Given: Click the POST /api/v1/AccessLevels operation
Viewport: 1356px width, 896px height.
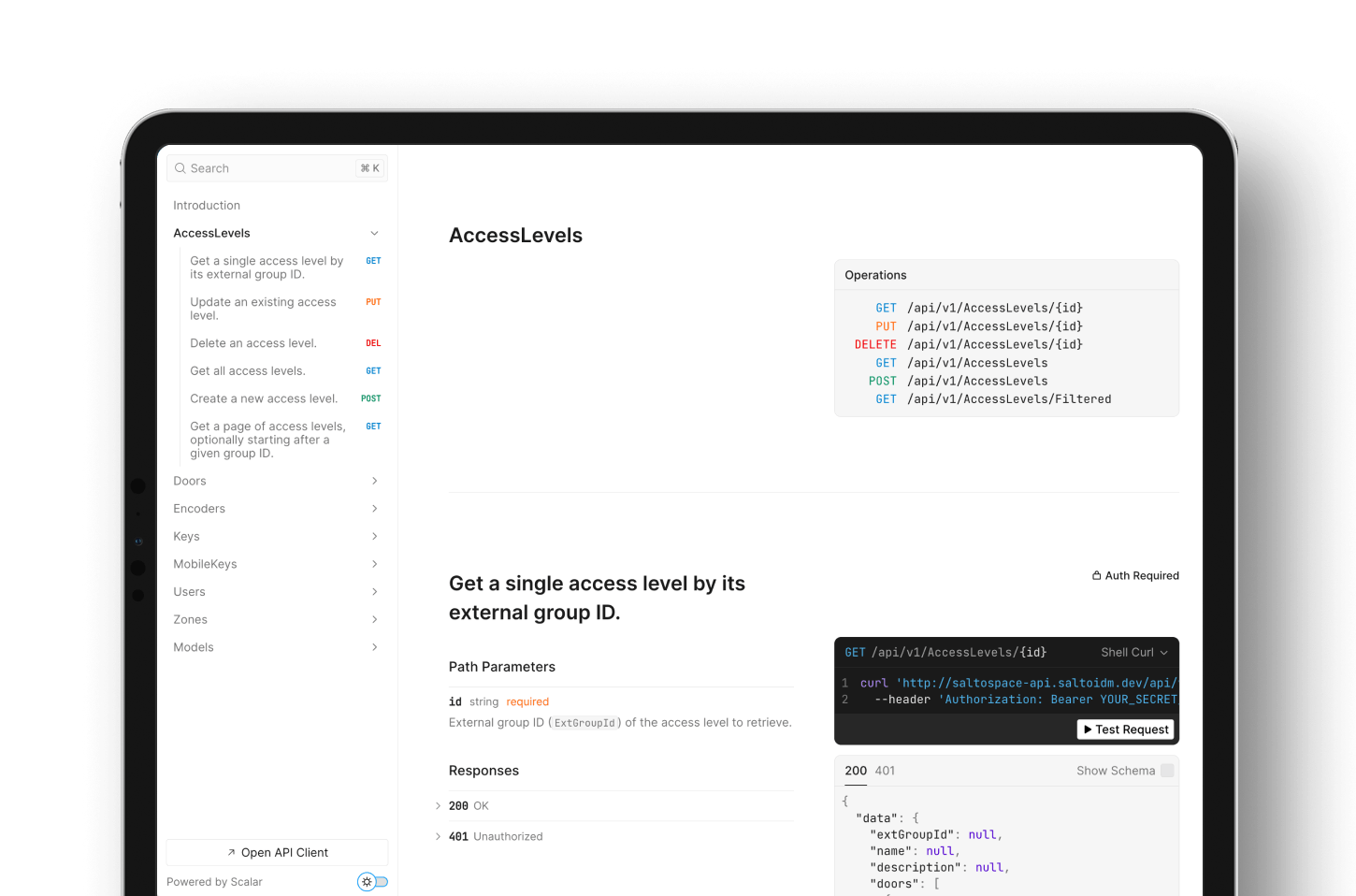Looking at the screenshot, I should (x=959, y=381).
